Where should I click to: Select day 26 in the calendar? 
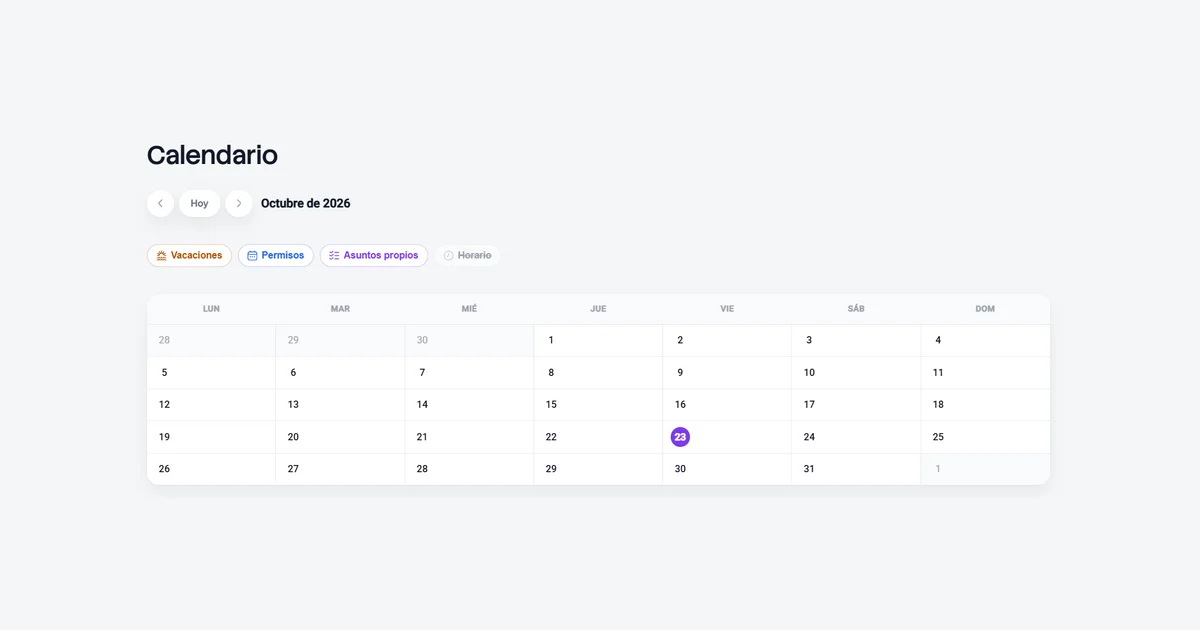point(211,469)
